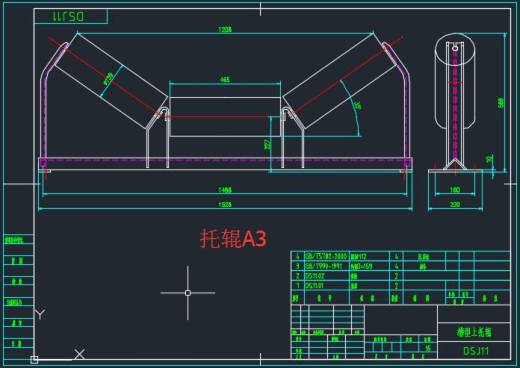This screenshot has height=368, width=520.
Task: Click the UCS origin square icon
Action: 34,360
